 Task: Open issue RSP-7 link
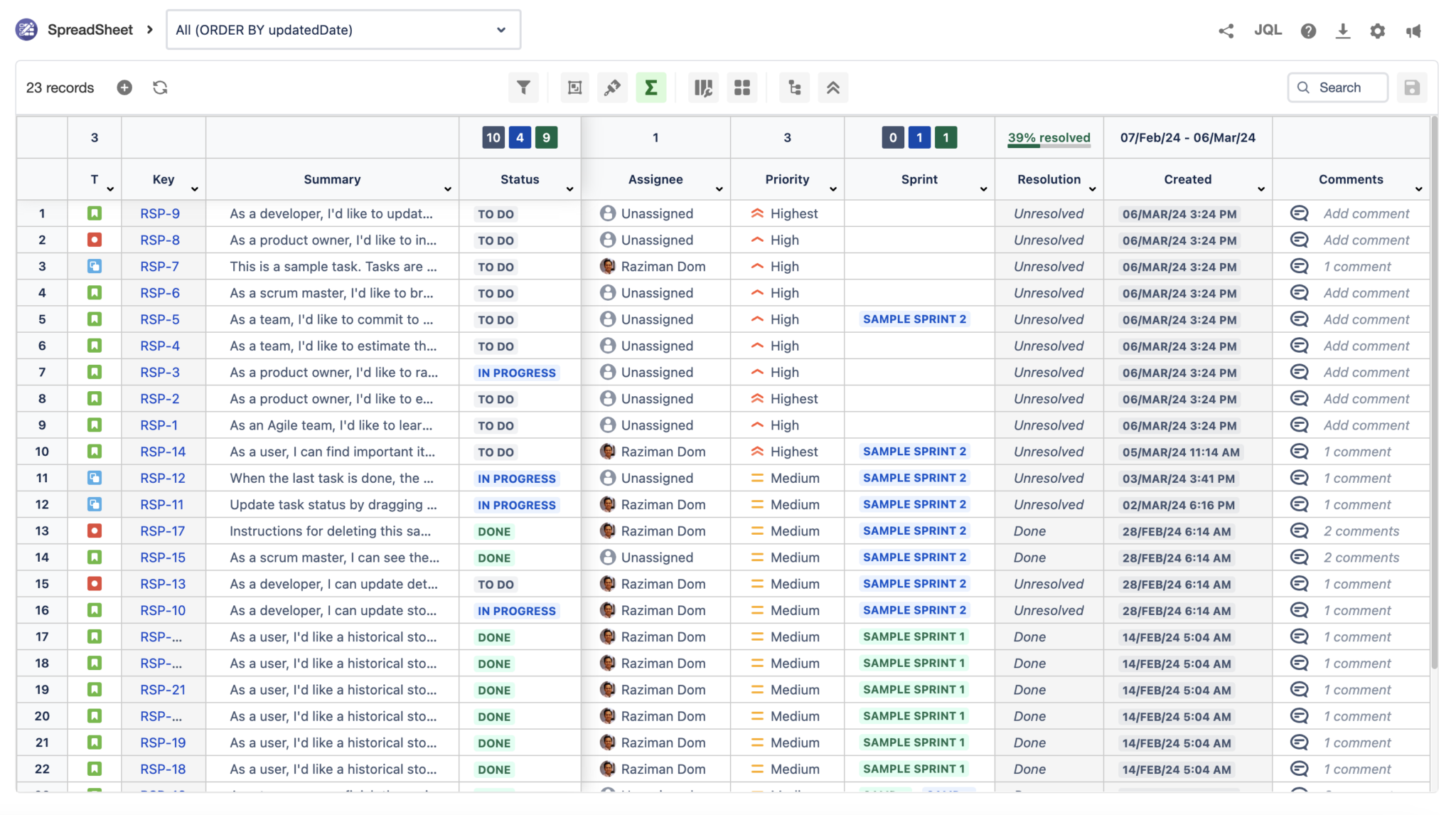click(x=159, y=266)
